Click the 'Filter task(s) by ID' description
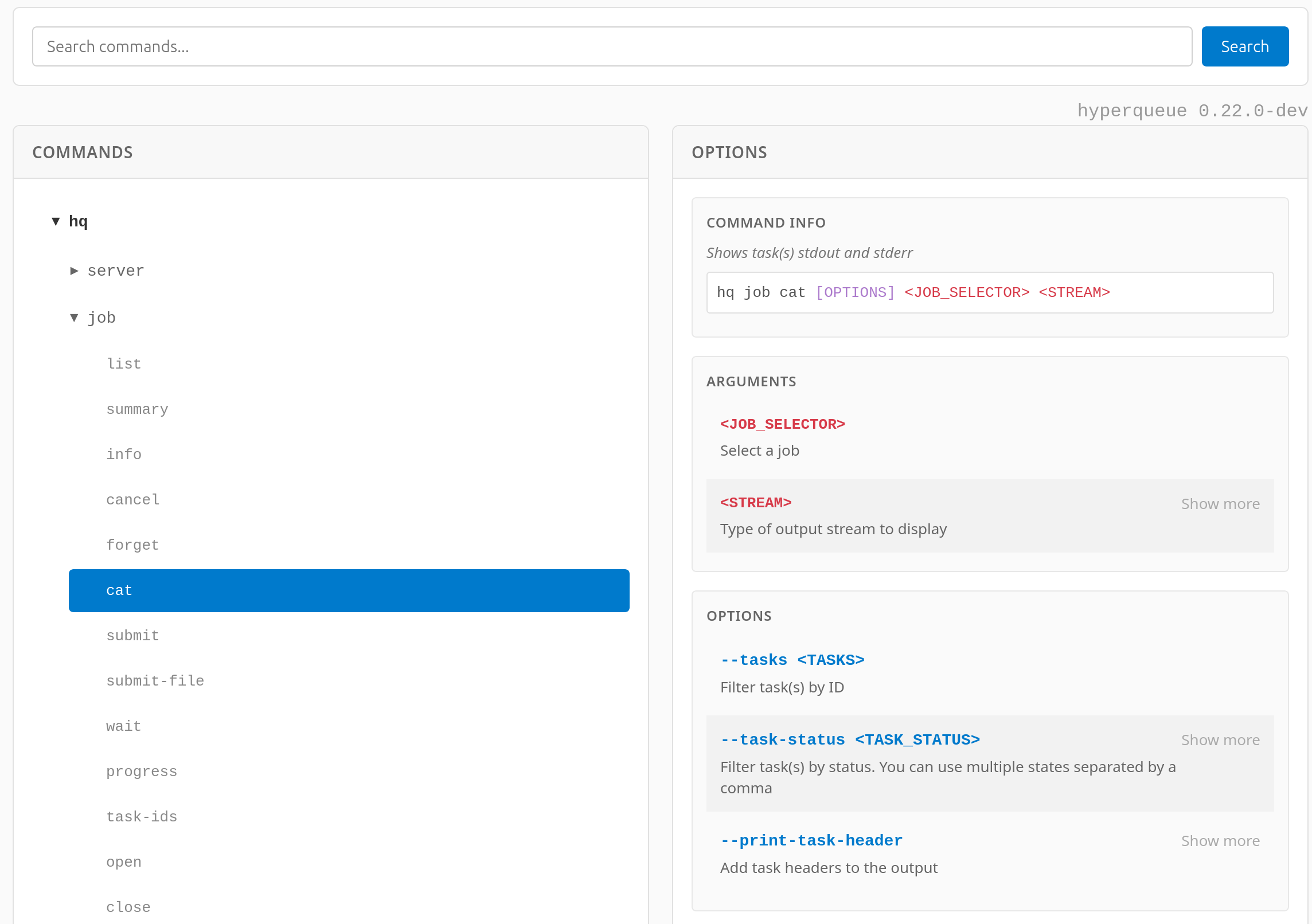Image resolution: width=1312 pixels, height=924 pixels. tap(782, 687)
